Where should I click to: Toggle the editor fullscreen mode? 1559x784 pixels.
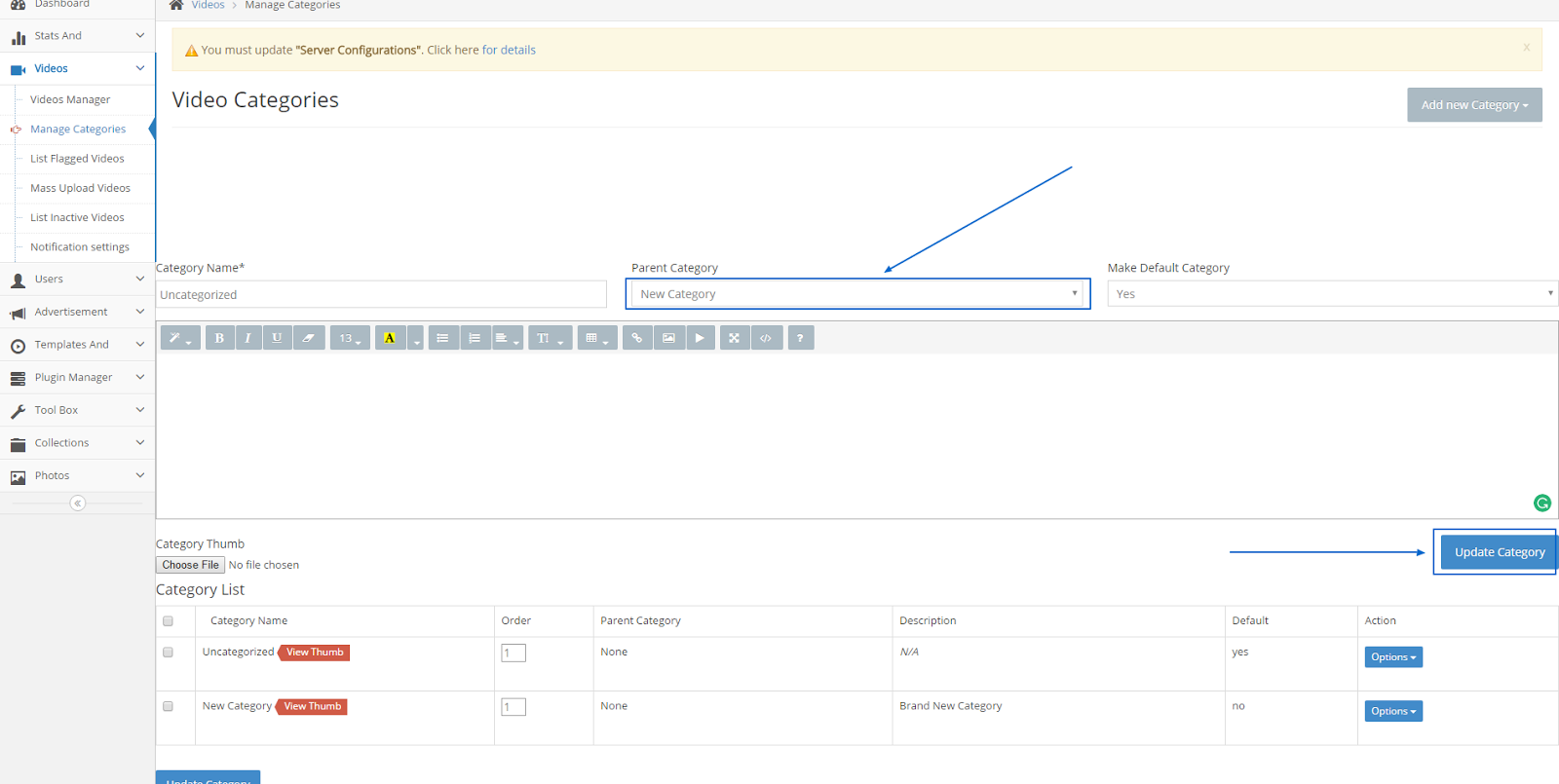pyautogui.click(x=735, y=338)
